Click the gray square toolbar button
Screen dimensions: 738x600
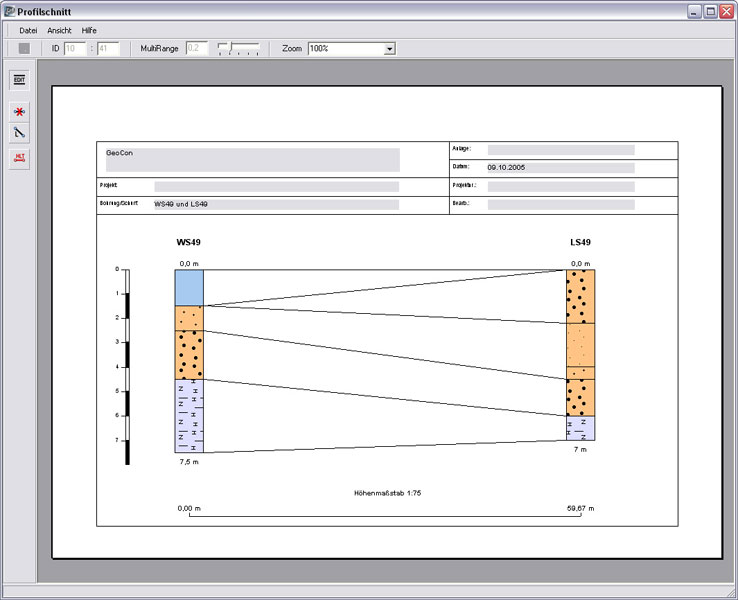point(24,48)
